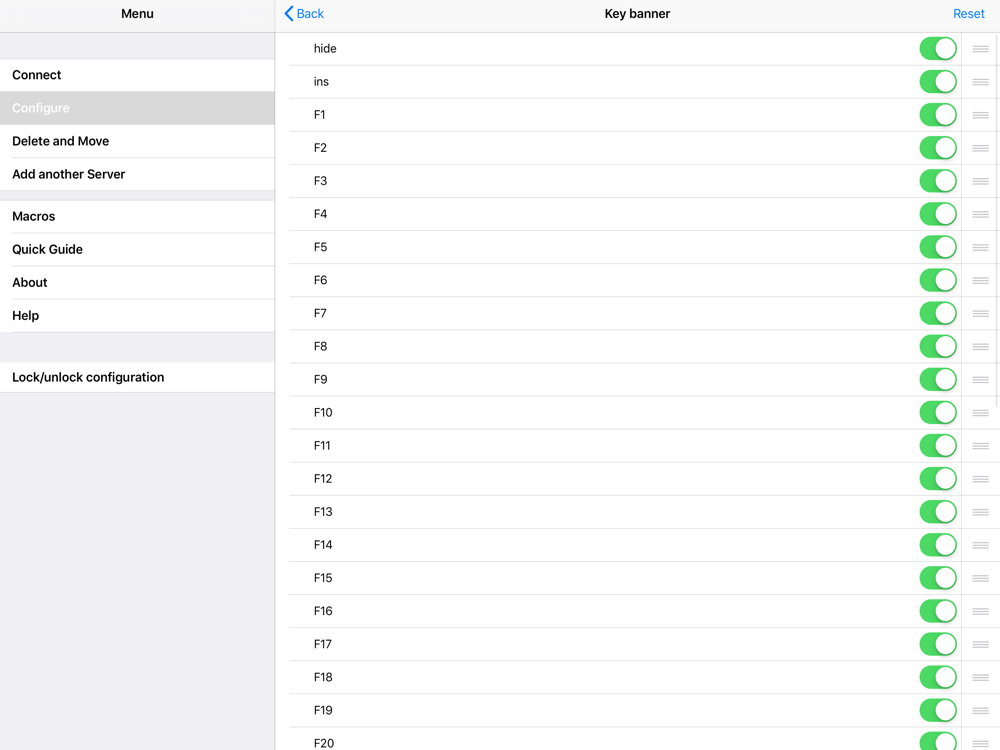Image resolution: width=1000 pixels, height=750 pixels.
Task: Turn off the F3 key switch
Action: coord(938,181)
